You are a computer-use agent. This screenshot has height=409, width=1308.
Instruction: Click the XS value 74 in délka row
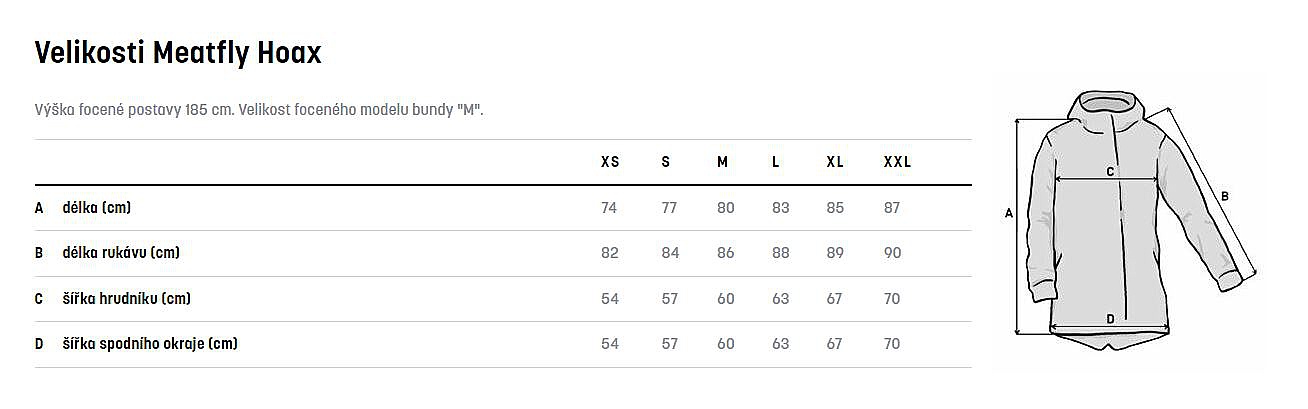click(610, 208)
